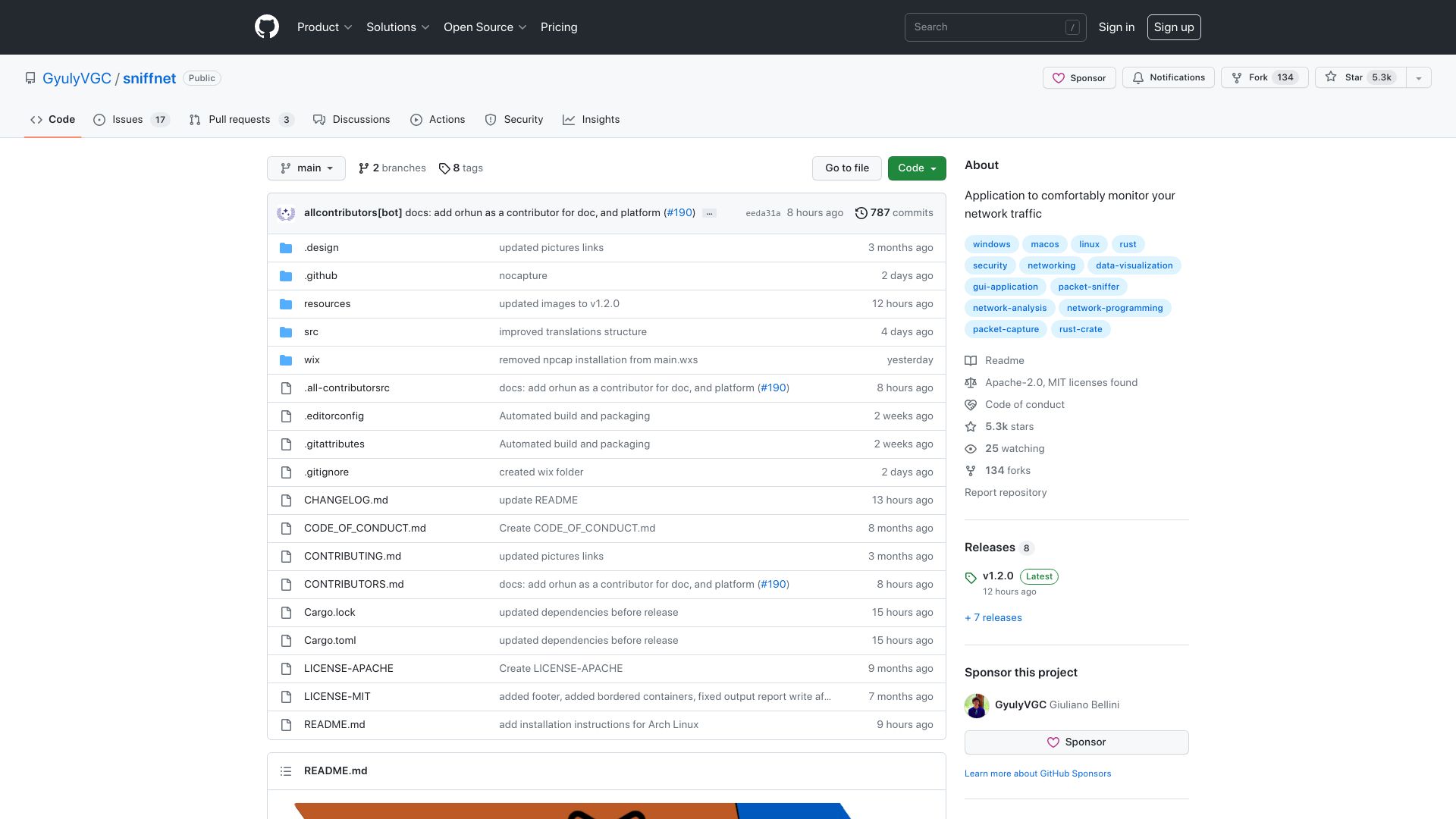Open the Pricing link
Image resolution: width=1456 pixels, height=819 pixels.
coord(559,27)
